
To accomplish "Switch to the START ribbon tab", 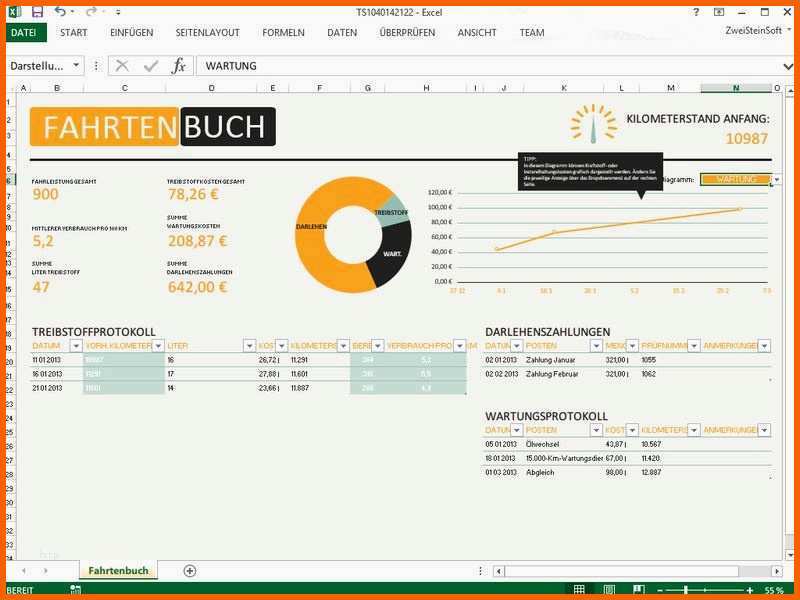I will pos(73,33).
